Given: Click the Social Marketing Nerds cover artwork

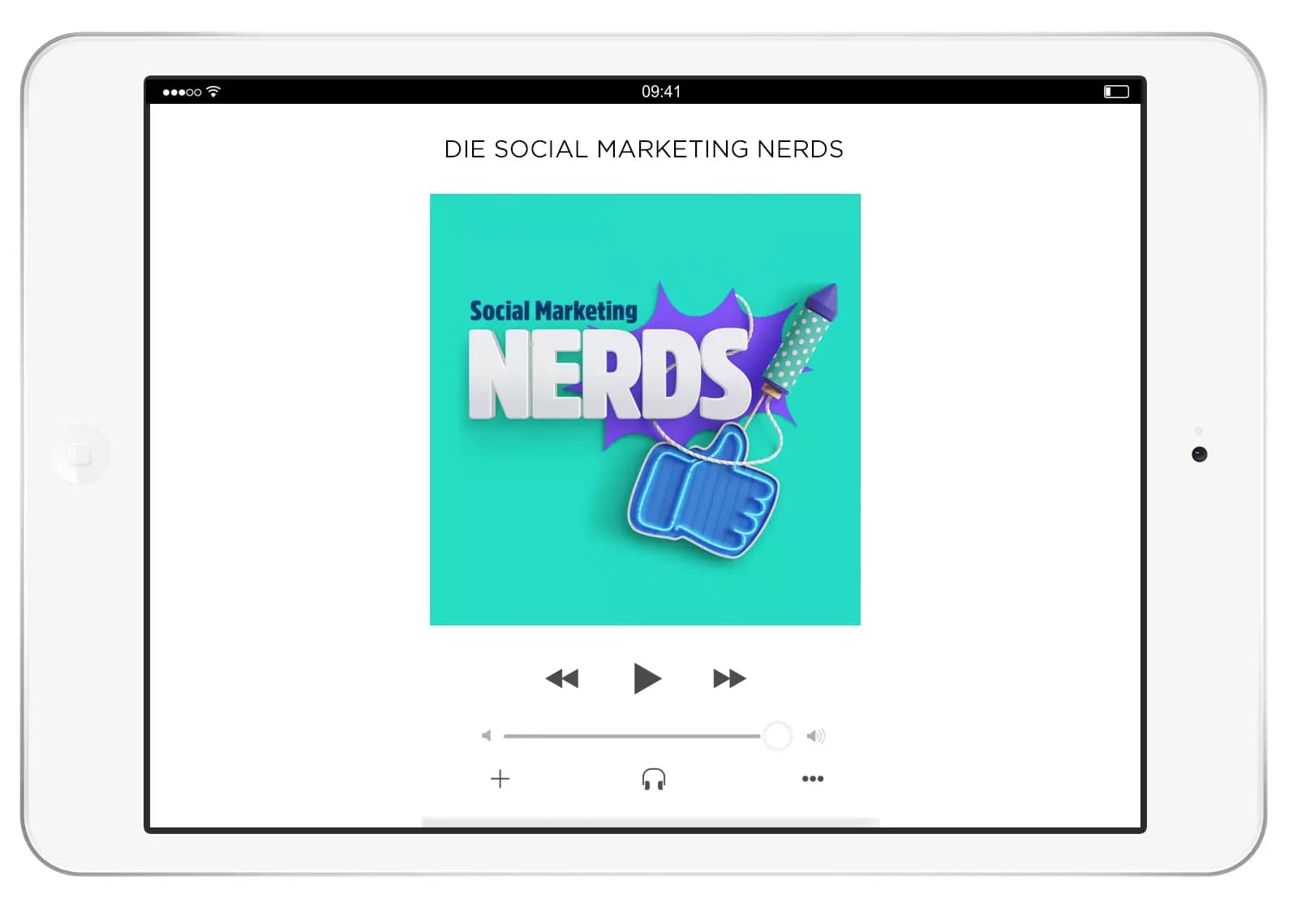Looking at the screenshot, I should point(645,410).
